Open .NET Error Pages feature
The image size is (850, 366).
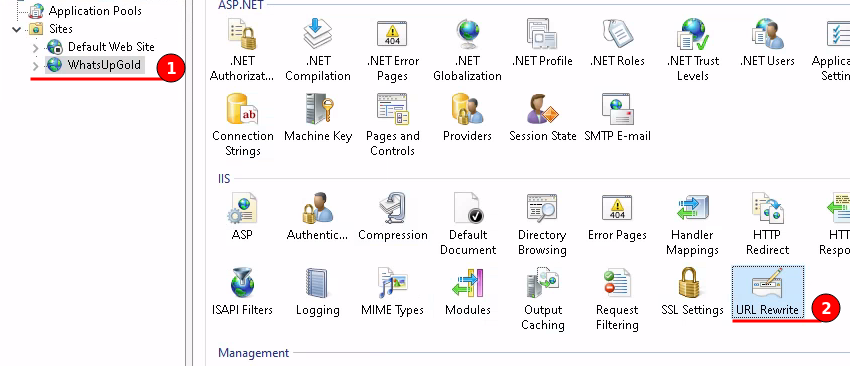[392, 50]
